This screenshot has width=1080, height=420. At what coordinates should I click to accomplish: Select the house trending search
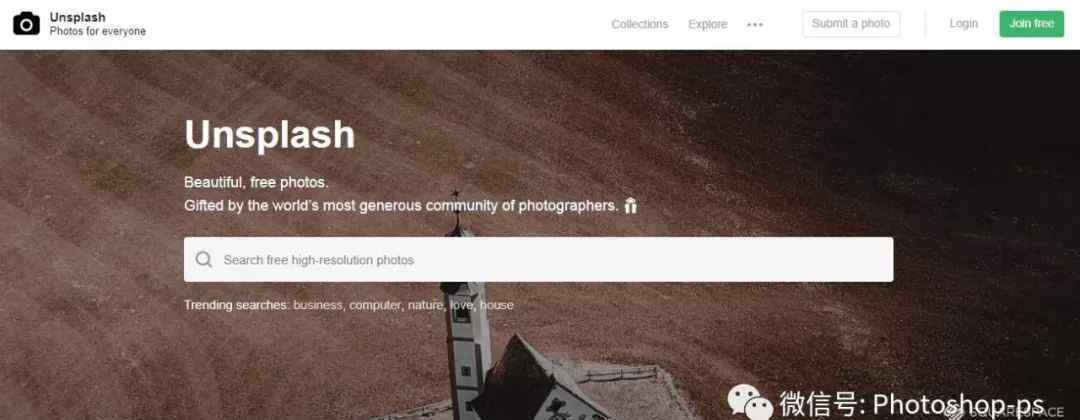pyautogui.click(x=497, y=305)
